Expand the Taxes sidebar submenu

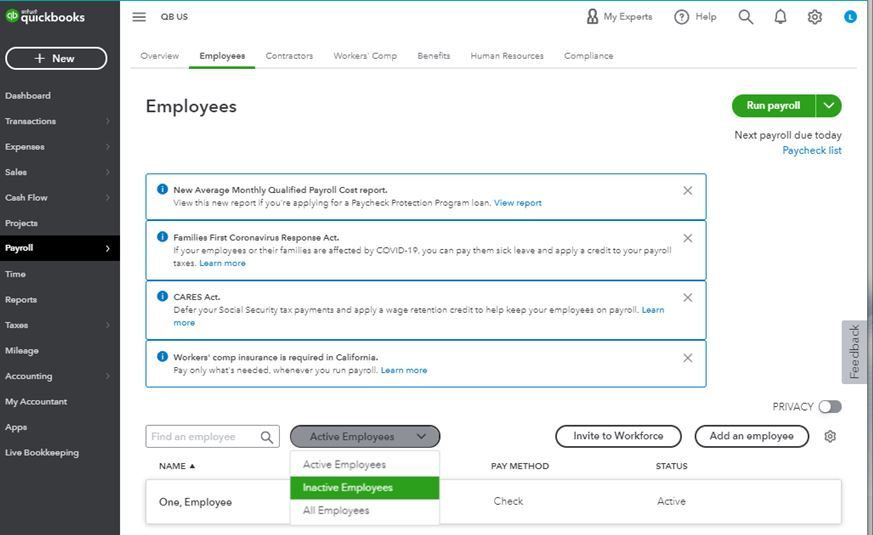(x=108, y=325)
